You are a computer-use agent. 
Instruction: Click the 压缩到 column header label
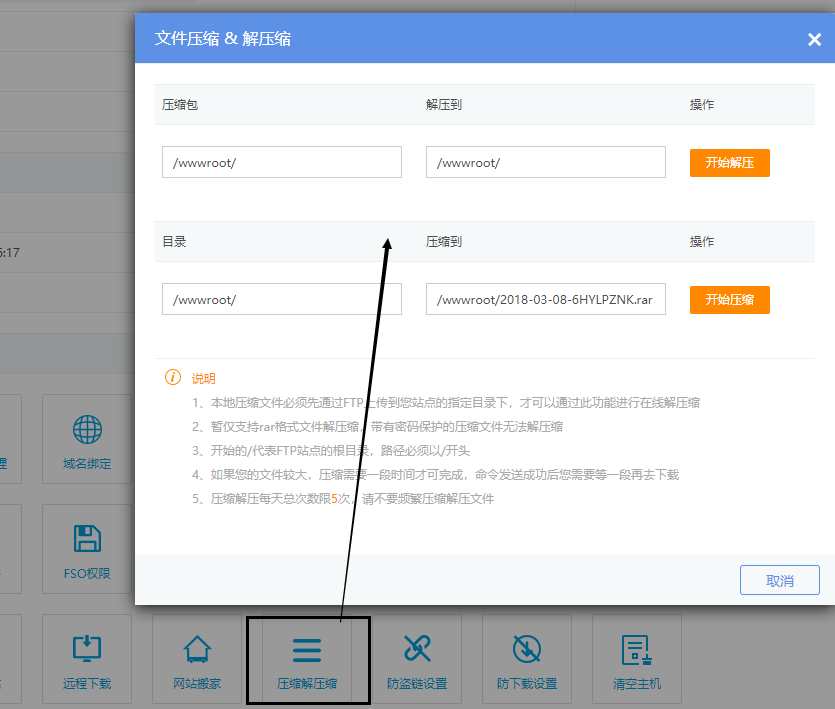pyautogui.click(x=443, y=242)
